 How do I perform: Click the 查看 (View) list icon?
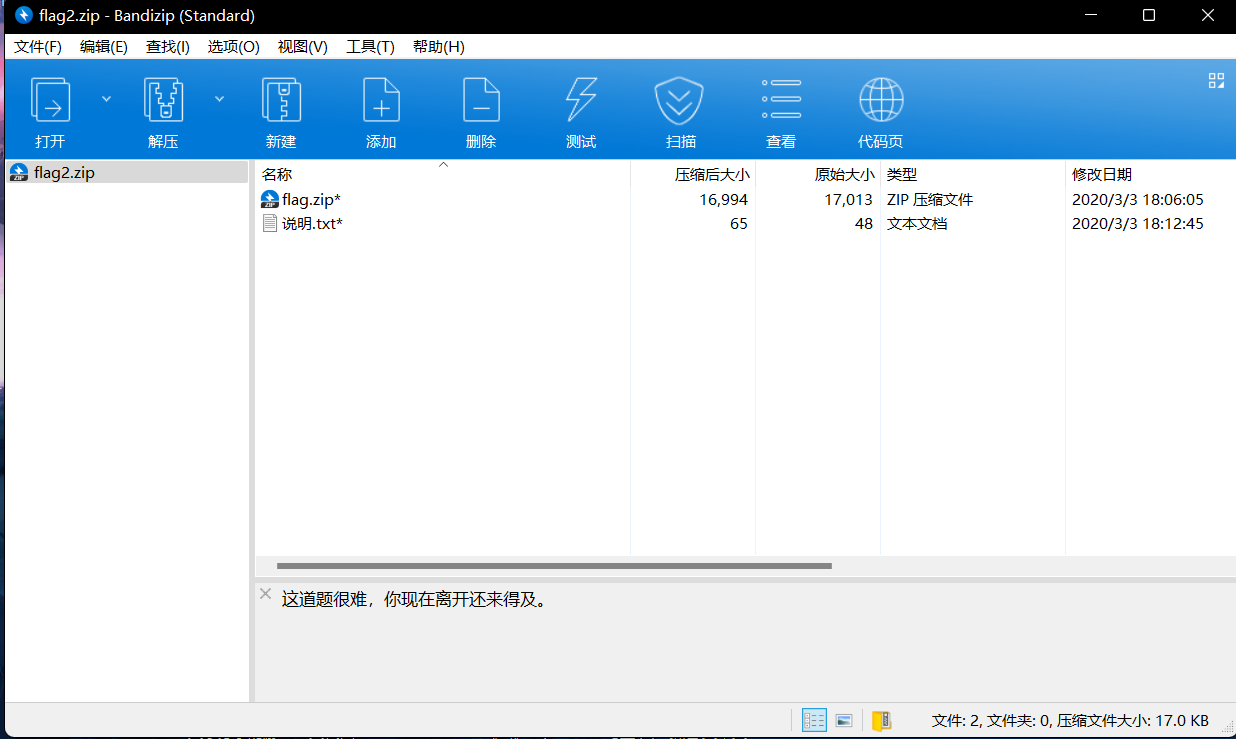tap(781, 100)
